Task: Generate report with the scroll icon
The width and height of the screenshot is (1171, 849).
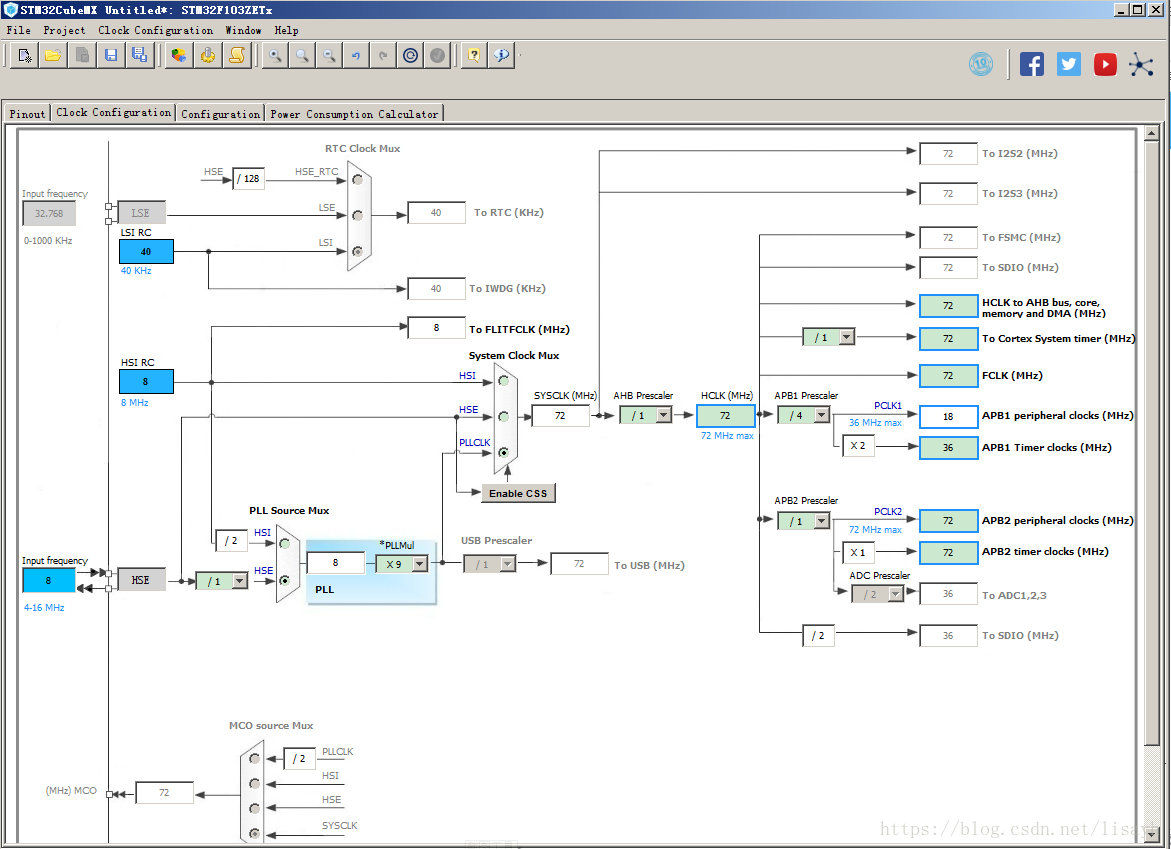Action: [237, 55]
